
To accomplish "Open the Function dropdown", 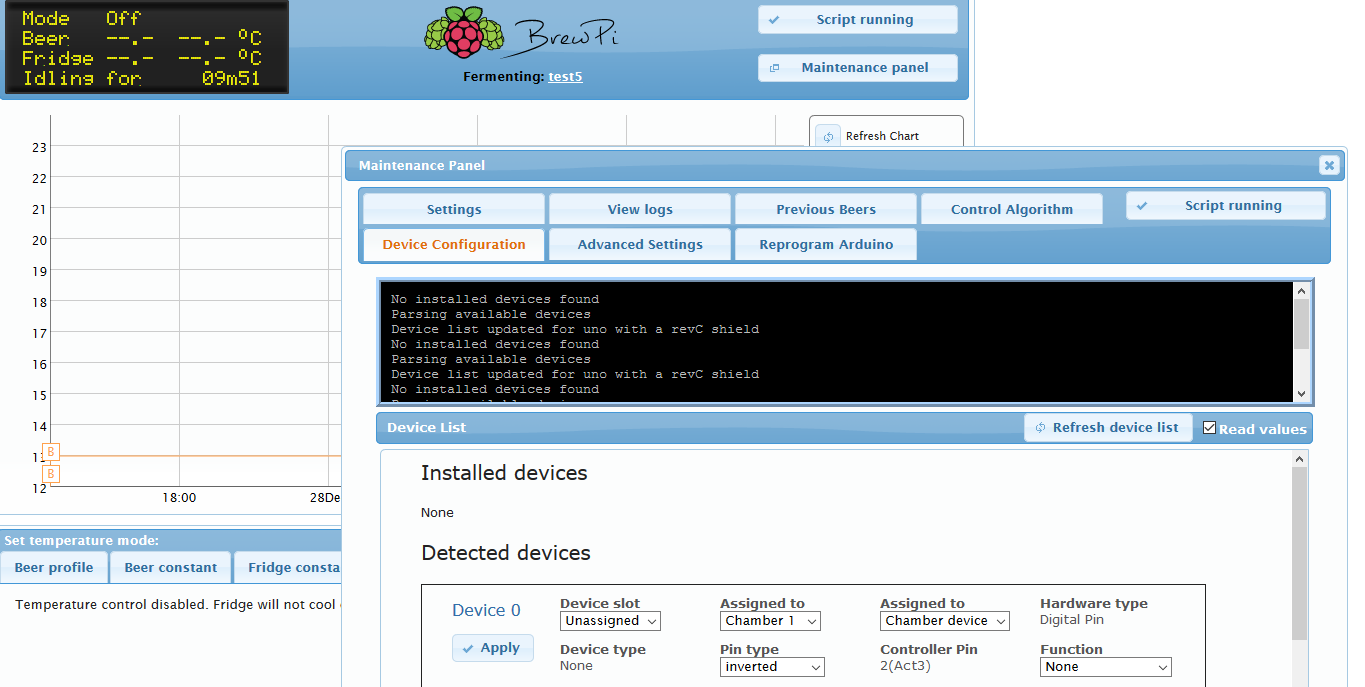I will point(1105,667).
